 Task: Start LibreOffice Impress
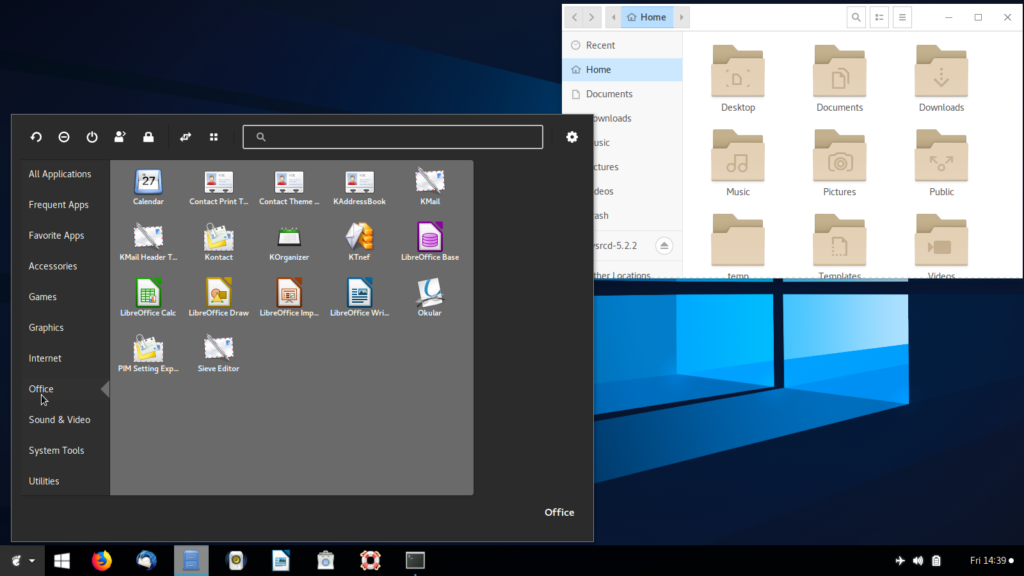tap(289, 298)
